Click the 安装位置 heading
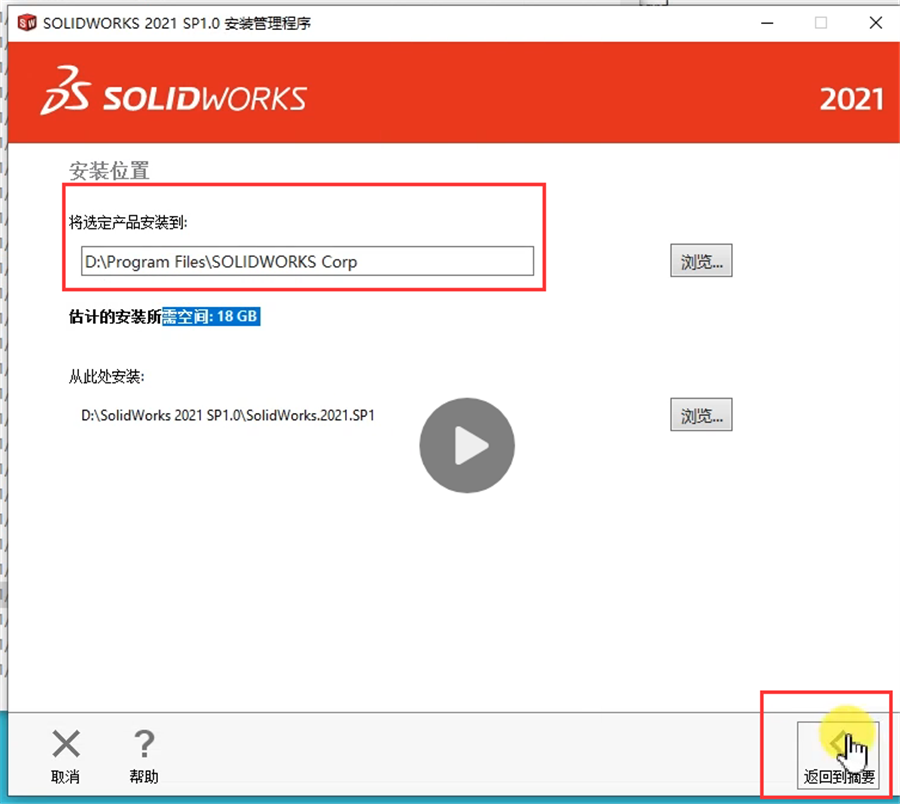The image size is (900, 804). pos(109,170)
